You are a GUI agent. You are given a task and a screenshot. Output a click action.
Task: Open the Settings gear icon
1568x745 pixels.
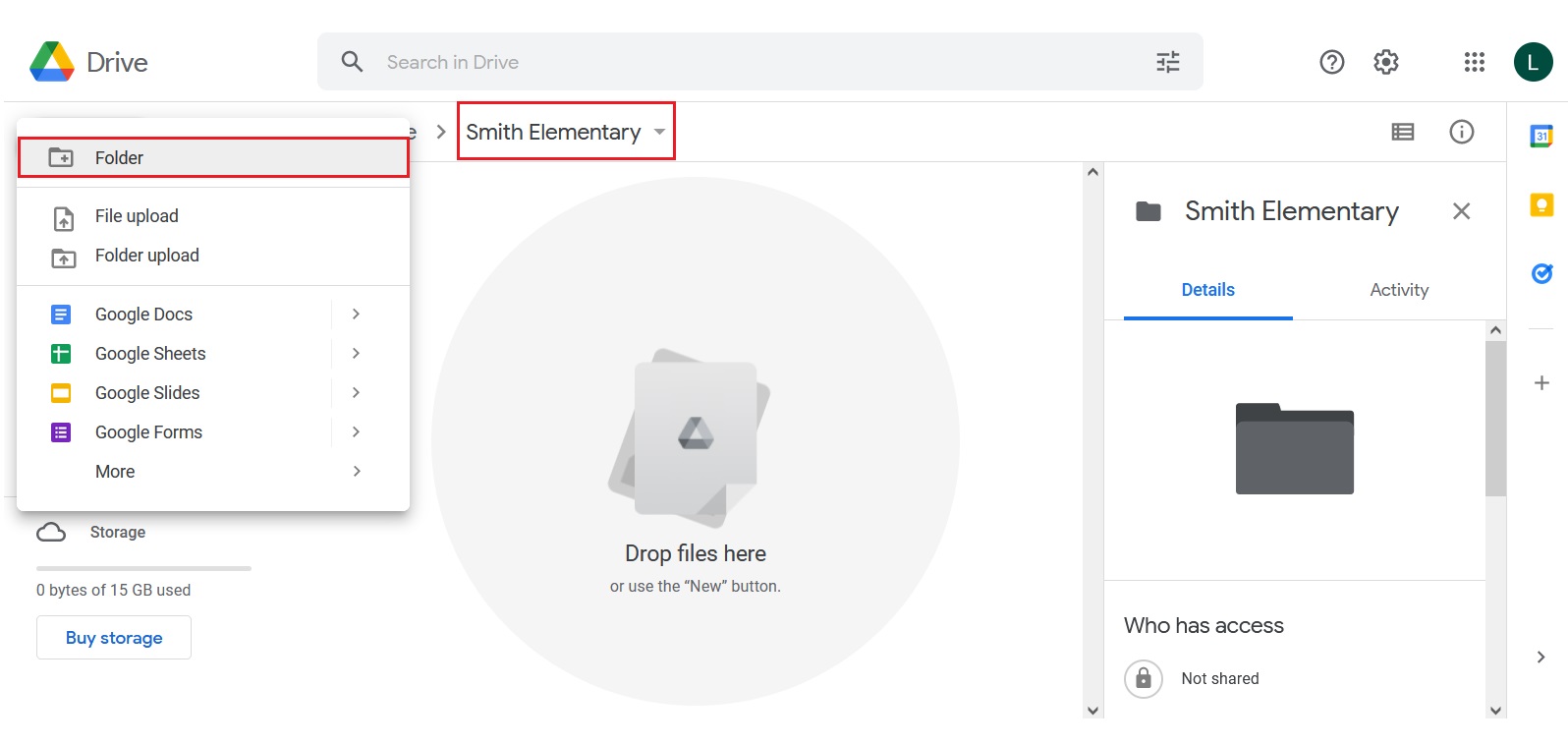pyautogui.click(x=1386, y=62)
